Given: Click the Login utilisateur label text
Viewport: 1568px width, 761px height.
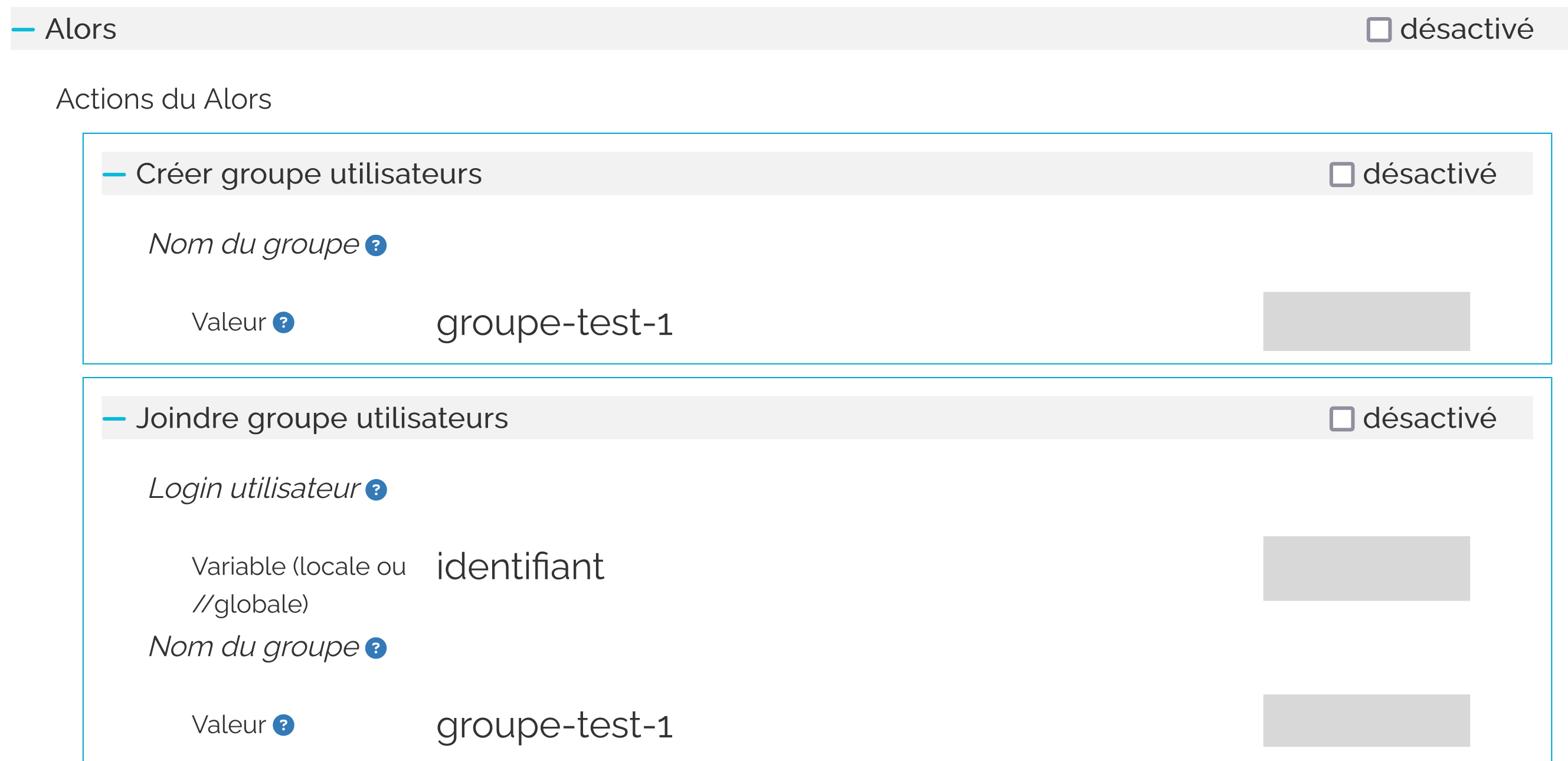Looking at the screenshot, I should pyautogui.click(x=254, y=488).
